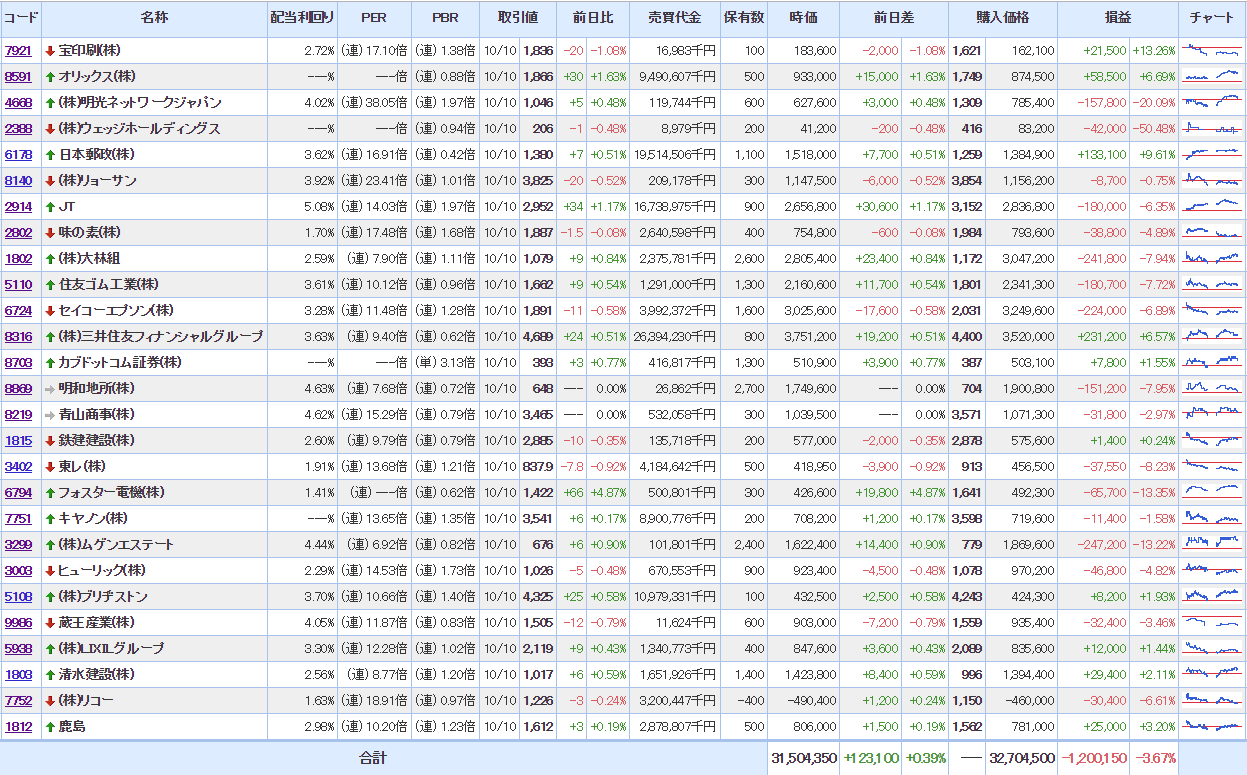This screenshot has width=1247, height=775.
Task: Click the red down arrow next to 味の素(株)
Action: (50, 233)
